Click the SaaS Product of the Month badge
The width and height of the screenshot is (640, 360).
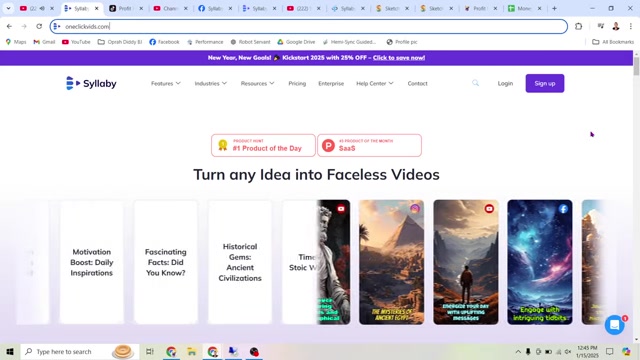(x=369, y=145)
